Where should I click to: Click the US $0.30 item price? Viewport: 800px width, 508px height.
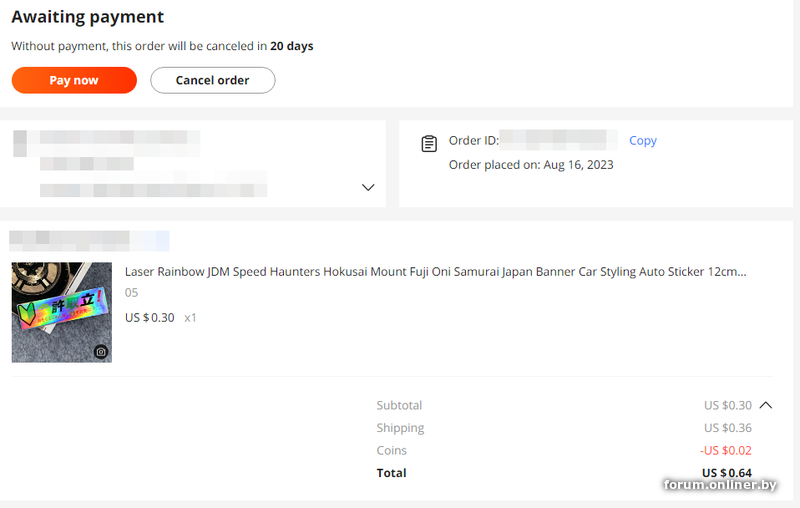pyautogui.click(x=150, y=318)
